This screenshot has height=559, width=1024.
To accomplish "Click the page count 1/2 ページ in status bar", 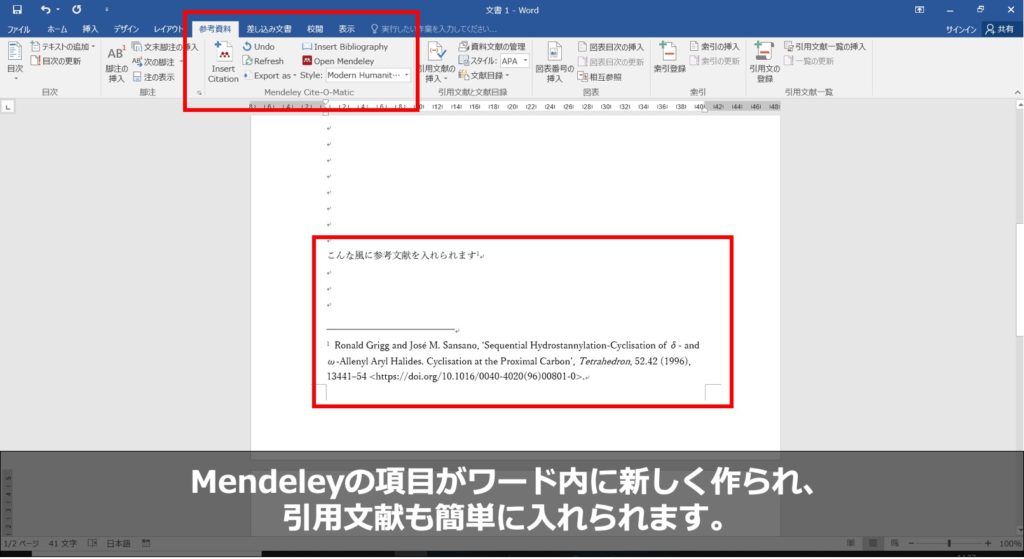I will coord(22,543).
